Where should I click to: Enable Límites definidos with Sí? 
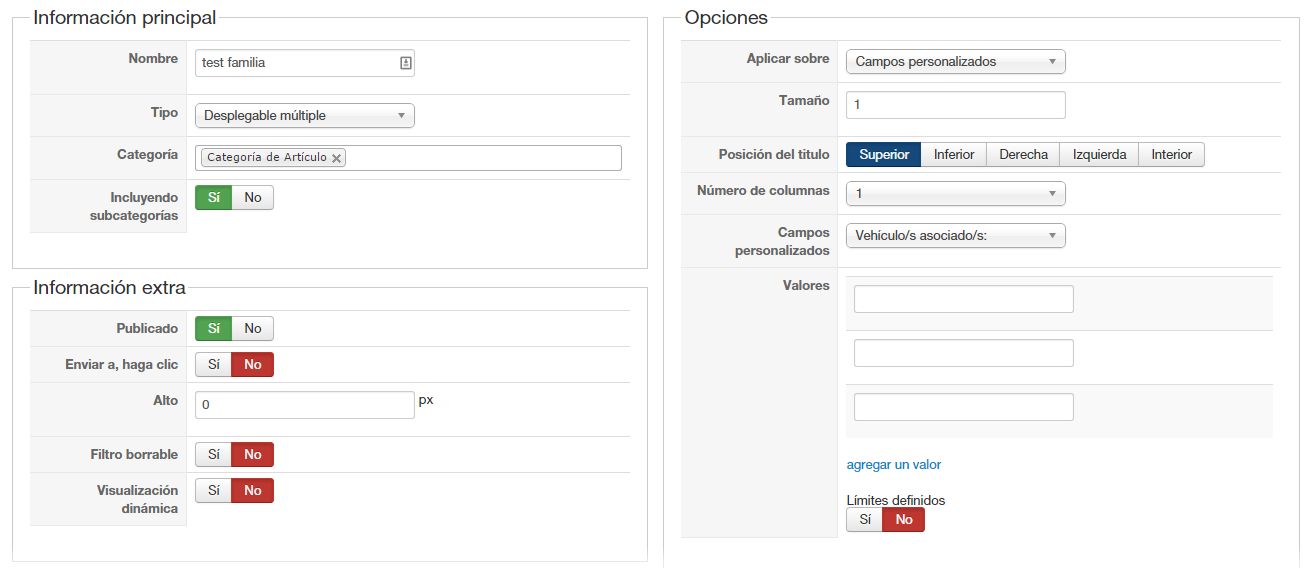pyautogui.click(x=865, y=520)
